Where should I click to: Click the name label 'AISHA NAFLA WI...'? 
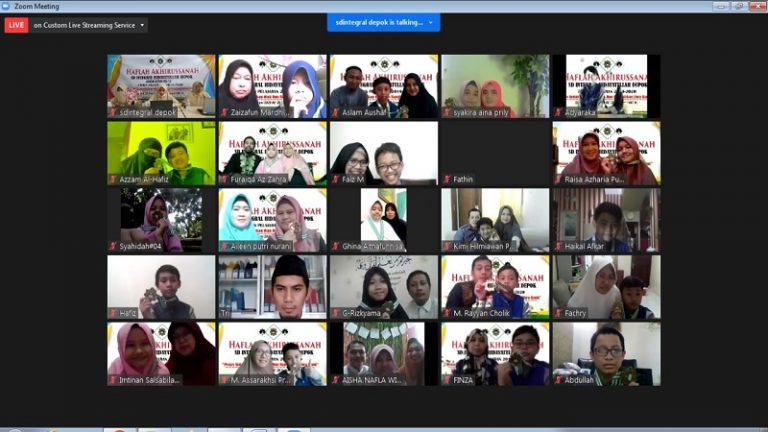(x=371, y=380)
